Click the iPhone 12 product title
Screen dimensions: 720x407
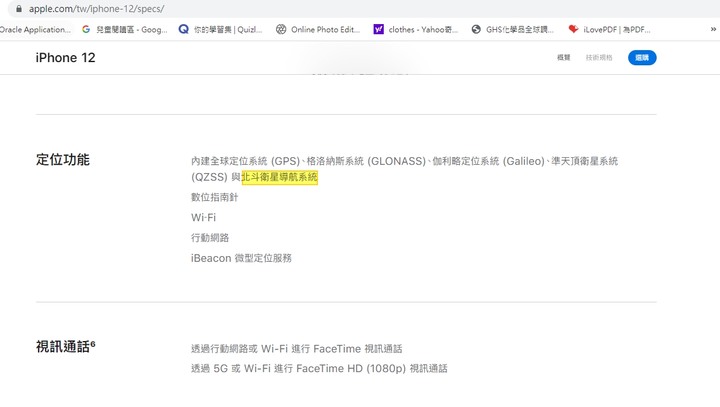pos(65,58)
